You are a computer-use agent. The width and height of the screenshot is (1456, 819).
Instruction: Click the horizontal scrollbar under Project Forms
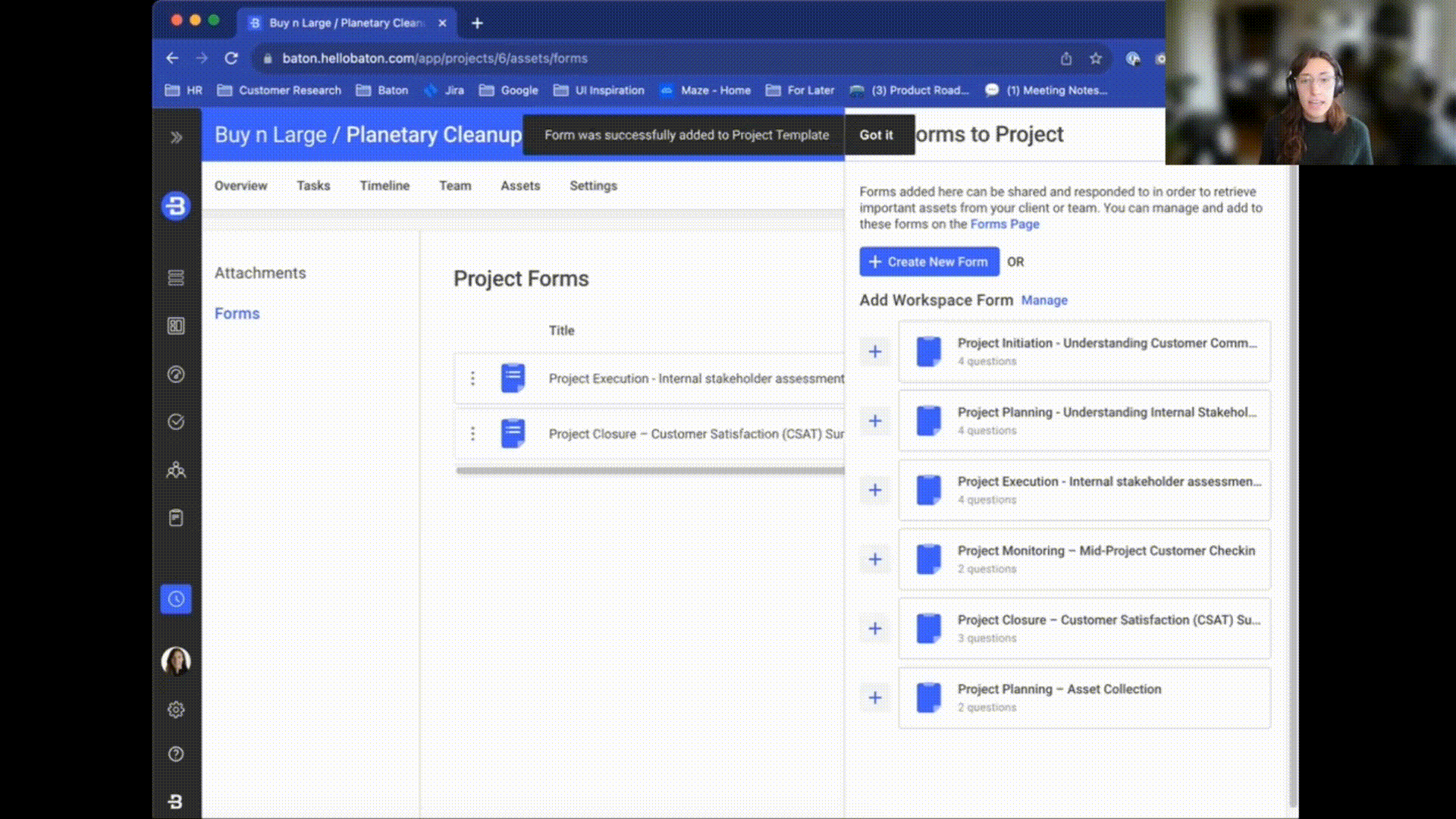coord(649,471)
